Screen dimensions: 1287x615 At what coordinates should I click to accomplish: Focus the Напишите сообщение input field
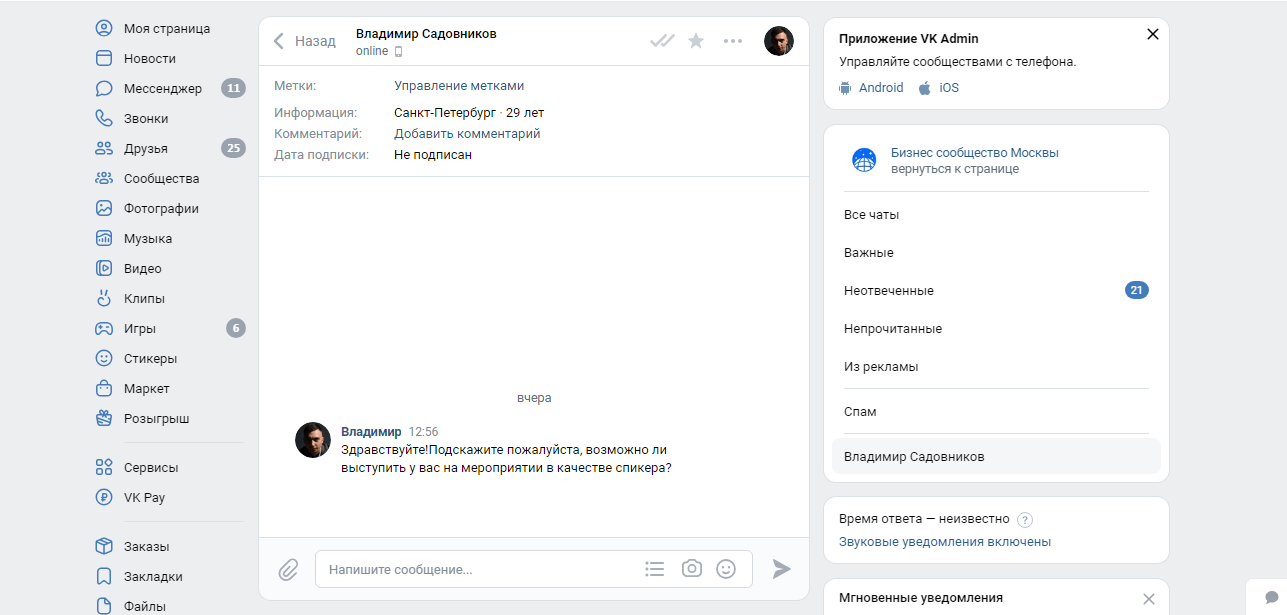pos(534,569)
